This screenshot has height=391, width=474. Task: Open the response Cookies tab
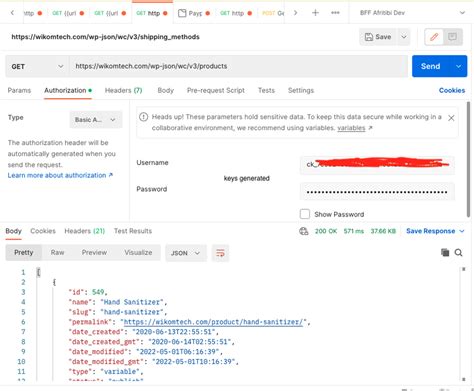43,231
